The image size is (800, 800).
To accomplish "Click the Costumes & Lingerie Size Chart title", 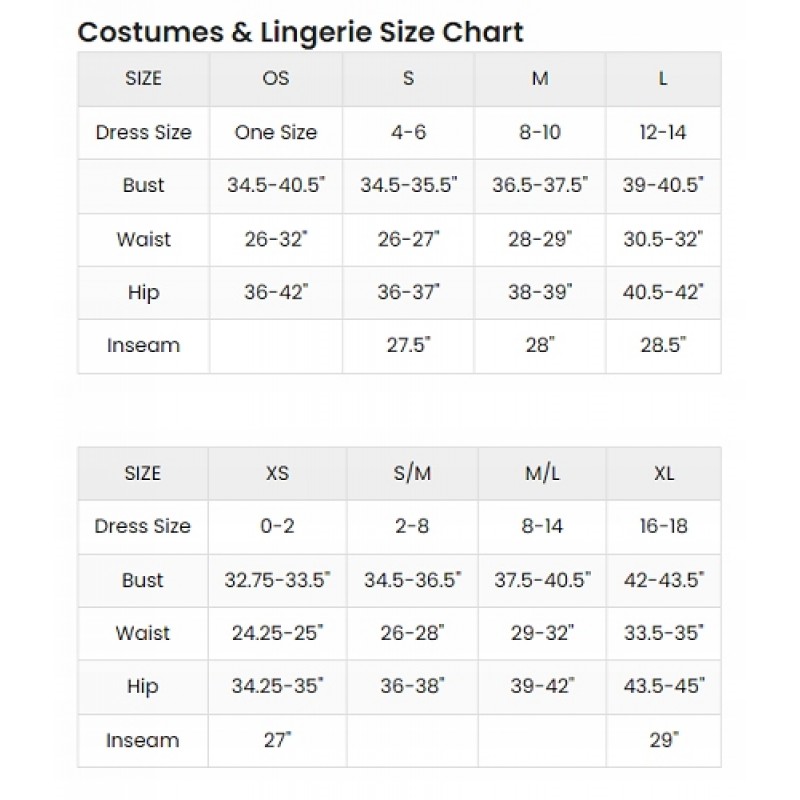I will coord(300,33).
